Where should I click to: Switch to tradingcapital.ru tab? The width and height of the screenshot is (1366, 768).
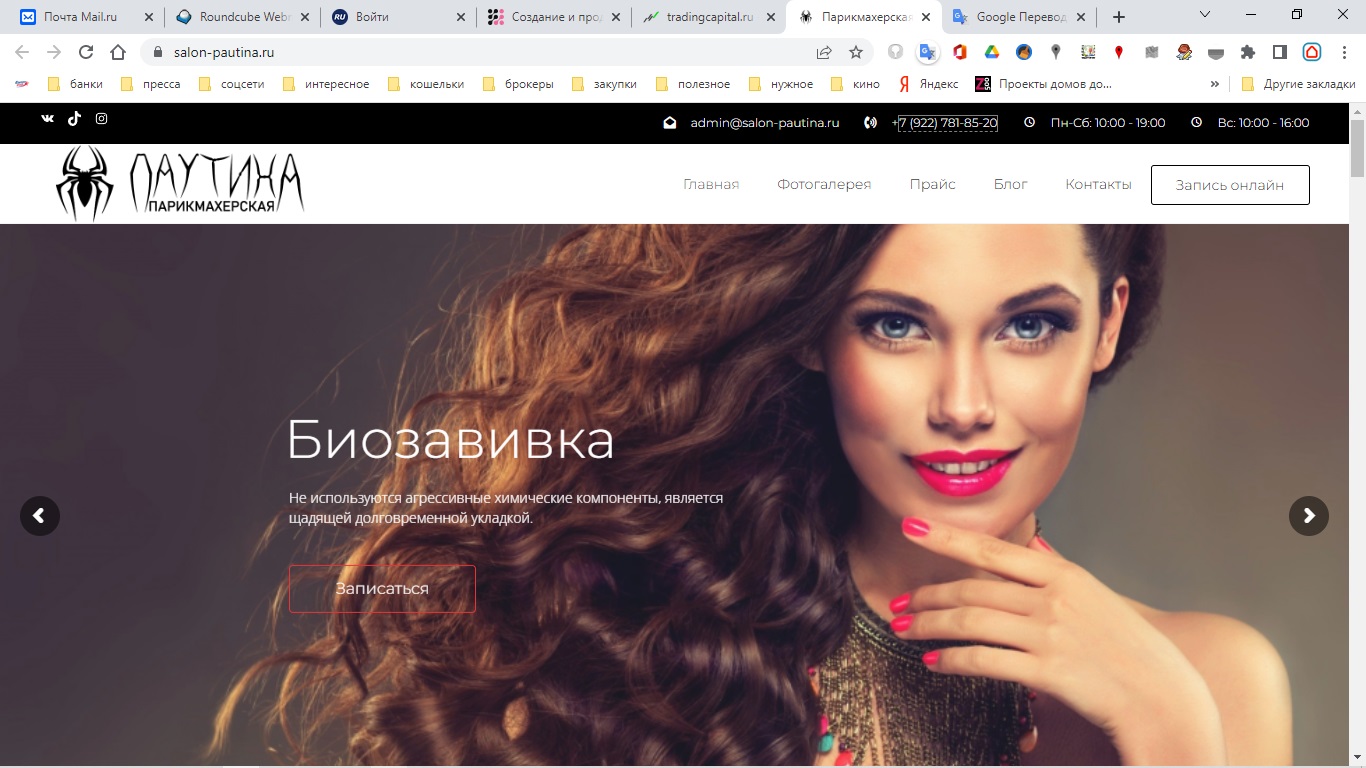click(710, 17)
